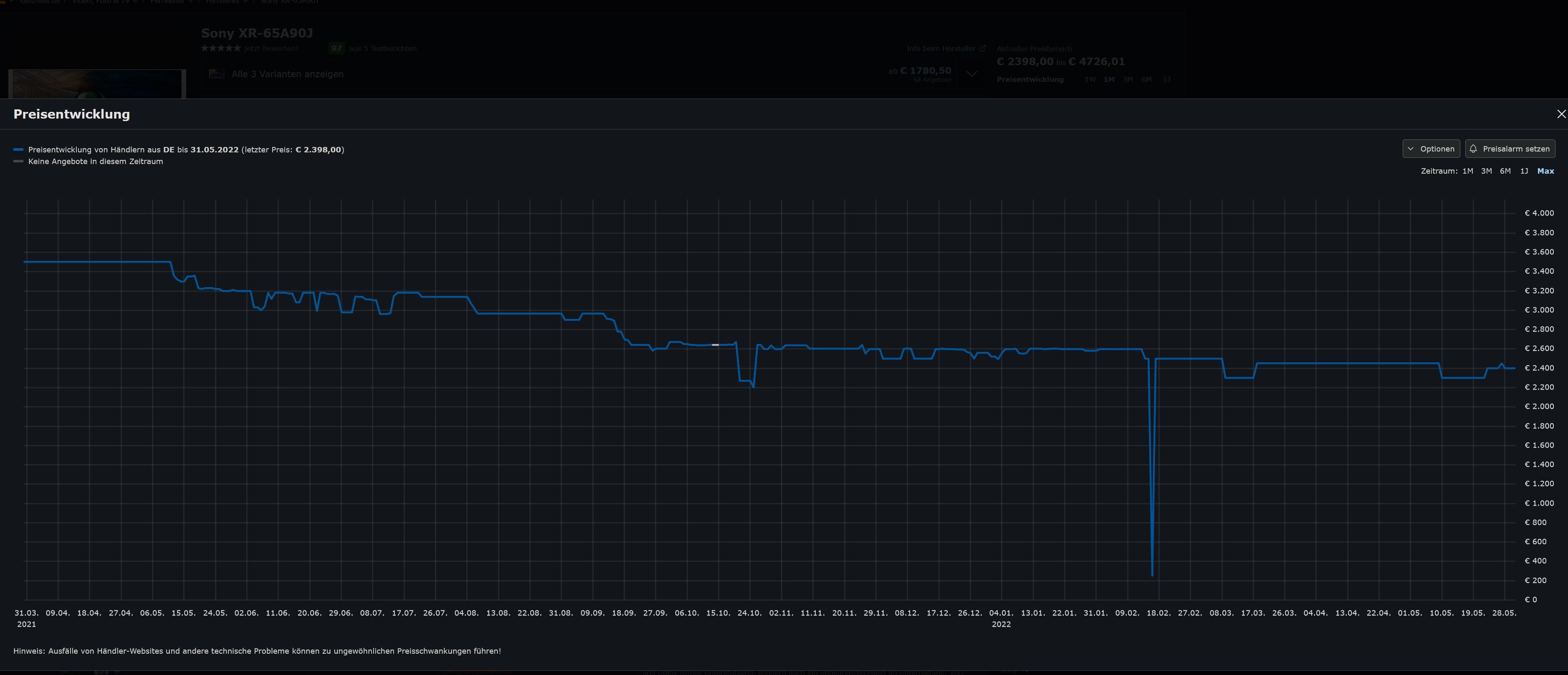The image size is (1568, 675).
Task: Select the 3M range next to Zeitraum
Action: pyautogui.click(x=1487, y=171)
